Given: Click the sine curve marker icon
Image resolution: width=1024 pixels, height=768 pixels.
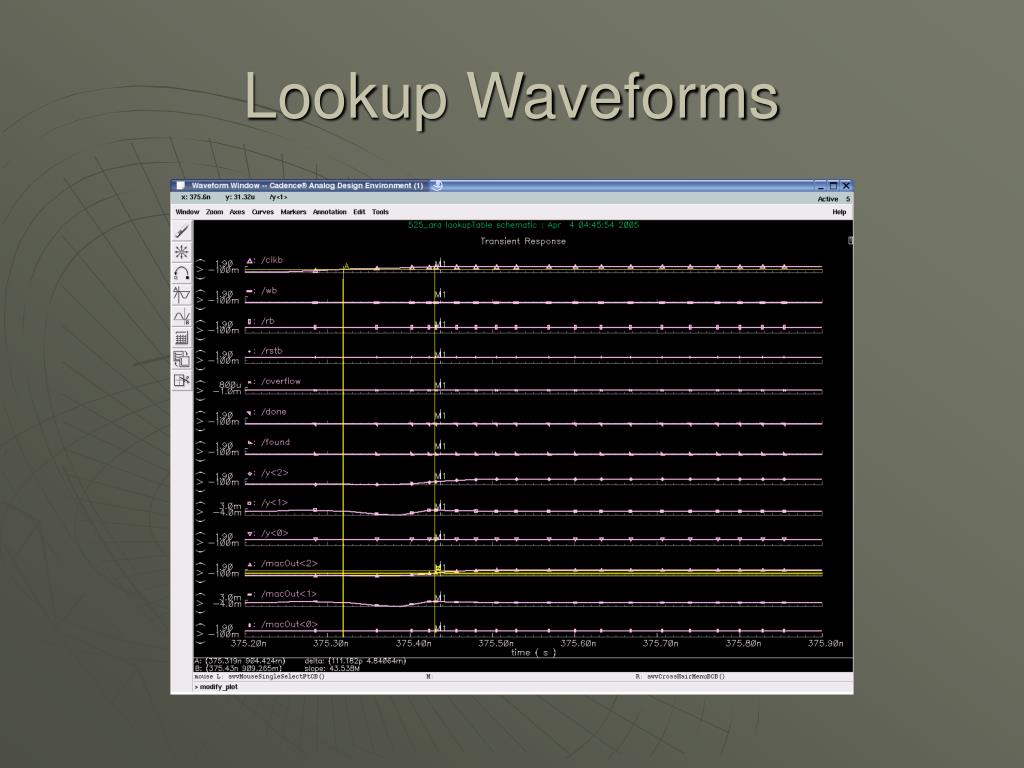Looking at the screenshot, I should click(x=182, y=317).
